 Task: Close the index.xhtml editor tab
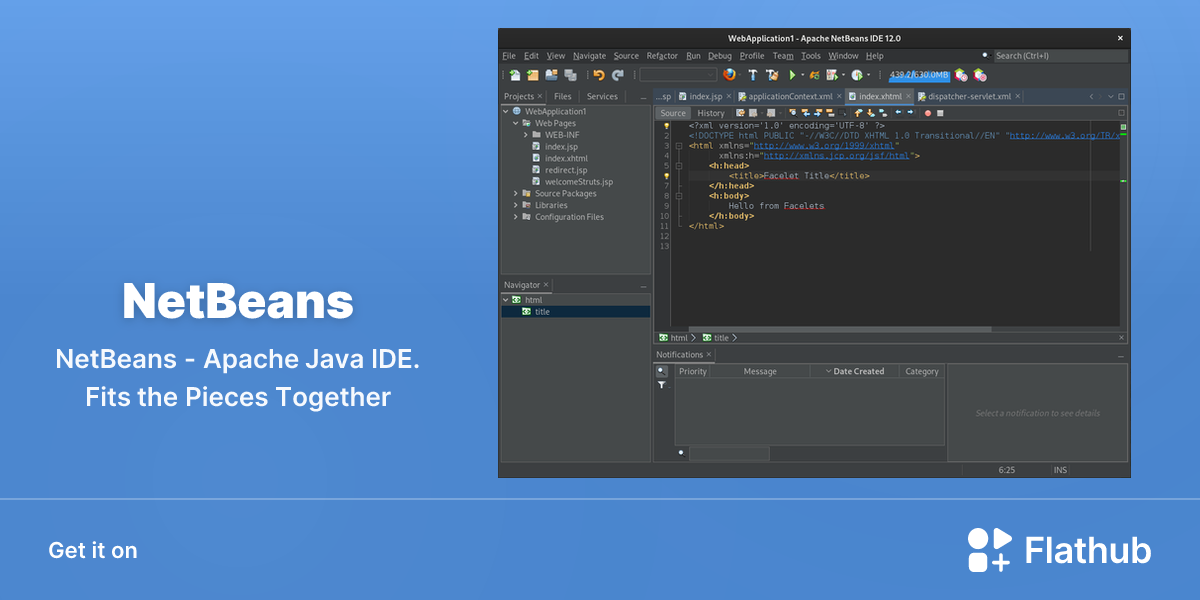point(909,97)
